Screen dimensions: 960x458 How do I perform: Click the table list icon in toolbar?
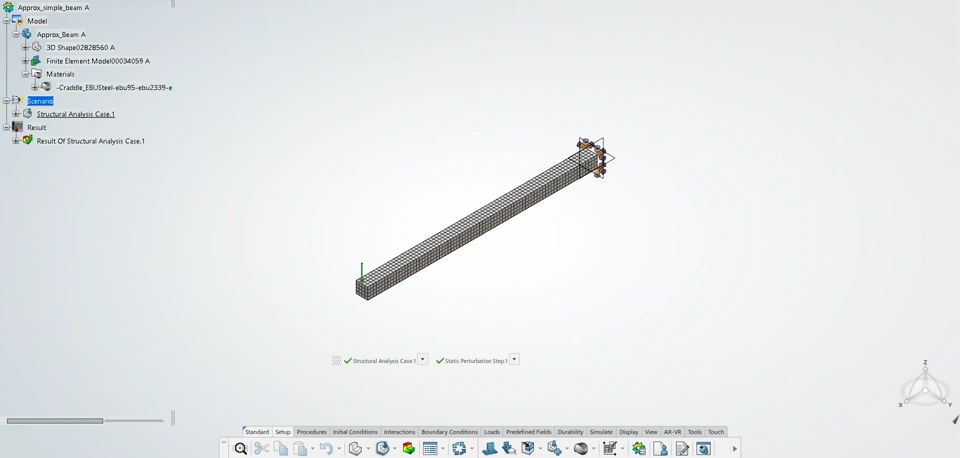(430, 449)
